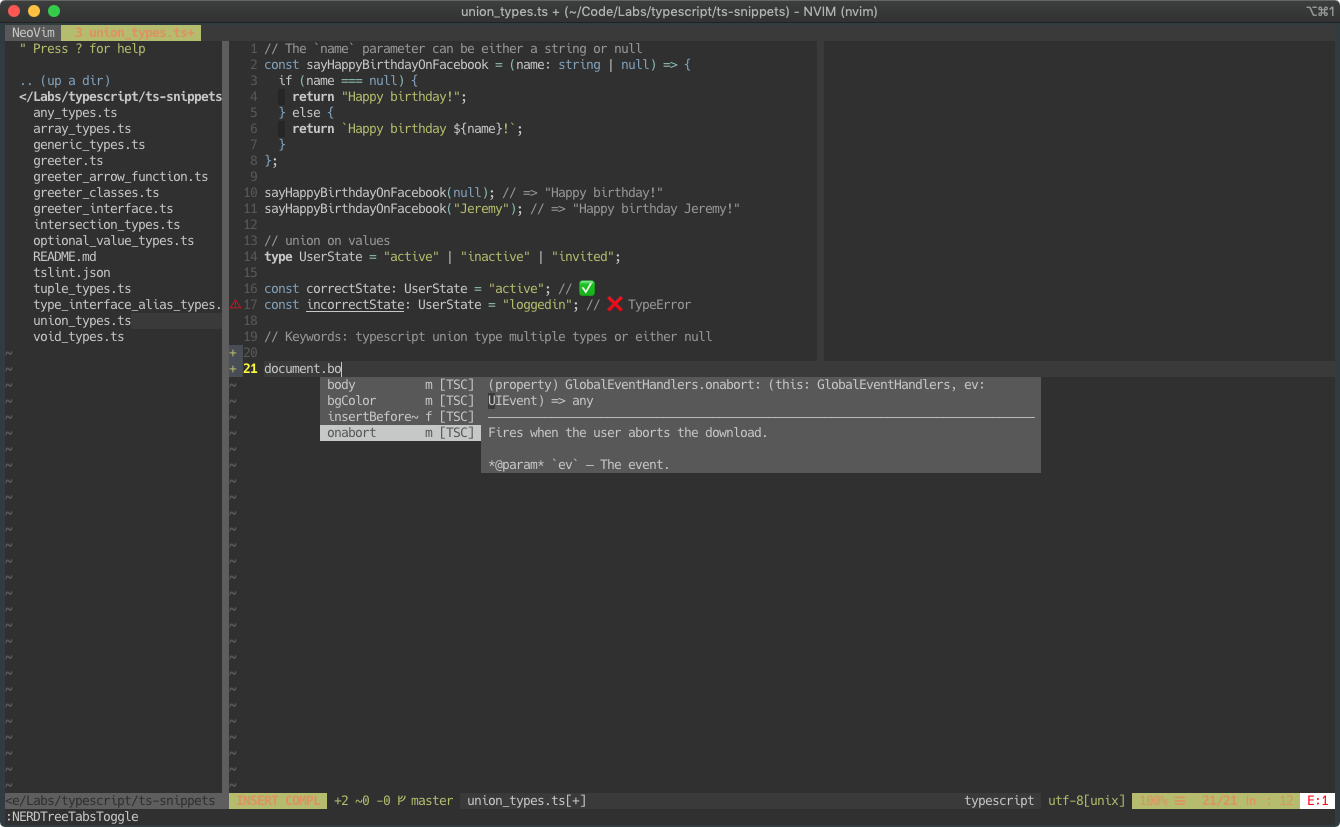Click the TypeError comment on line 17
Image resolution: width=1340 pixels, height=827 pixels.
click(659, 305)
